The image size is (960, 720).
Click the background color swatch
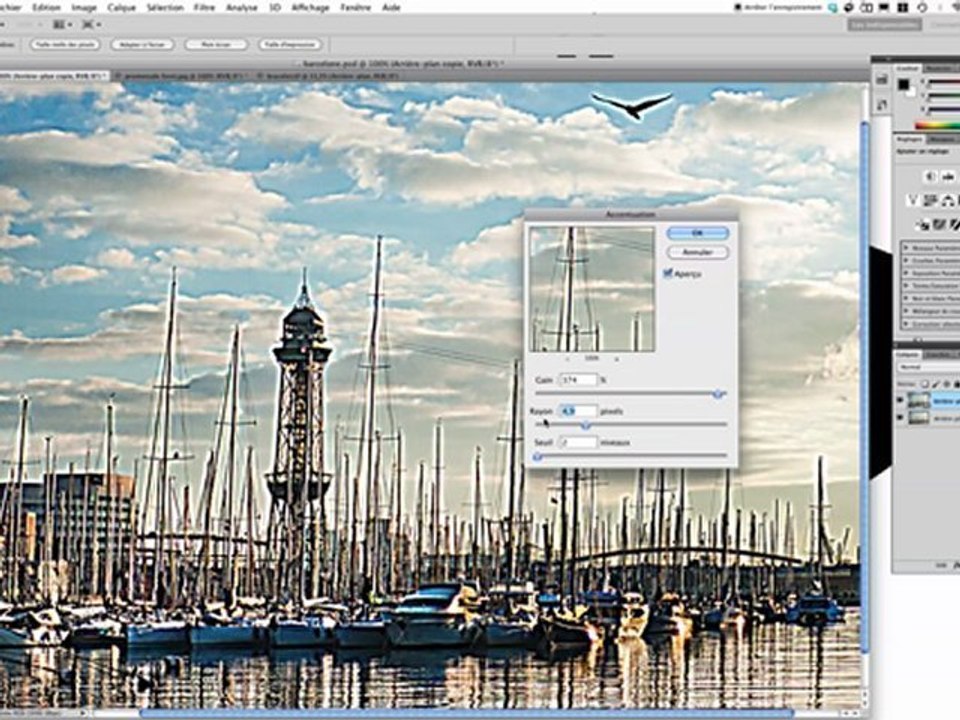point(911,92)
